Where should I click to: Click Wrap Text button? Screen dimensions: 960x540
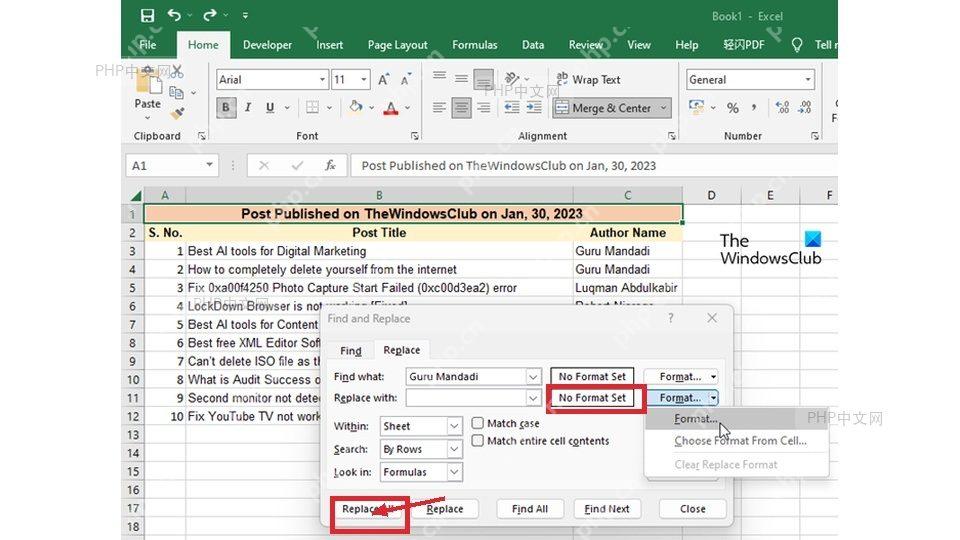[588, 80]
